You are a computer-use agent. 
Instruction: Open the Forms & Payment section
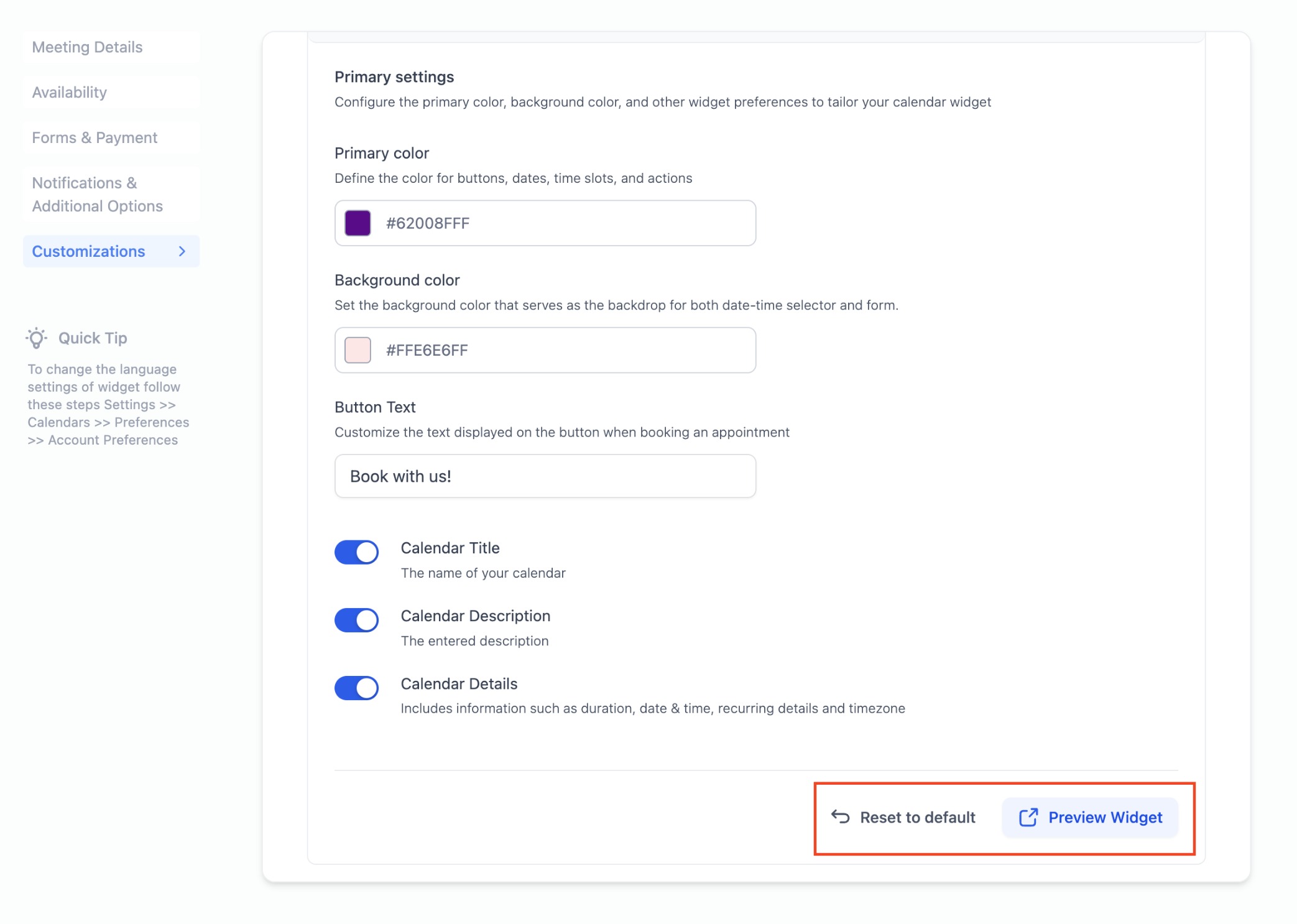[95, 138]
